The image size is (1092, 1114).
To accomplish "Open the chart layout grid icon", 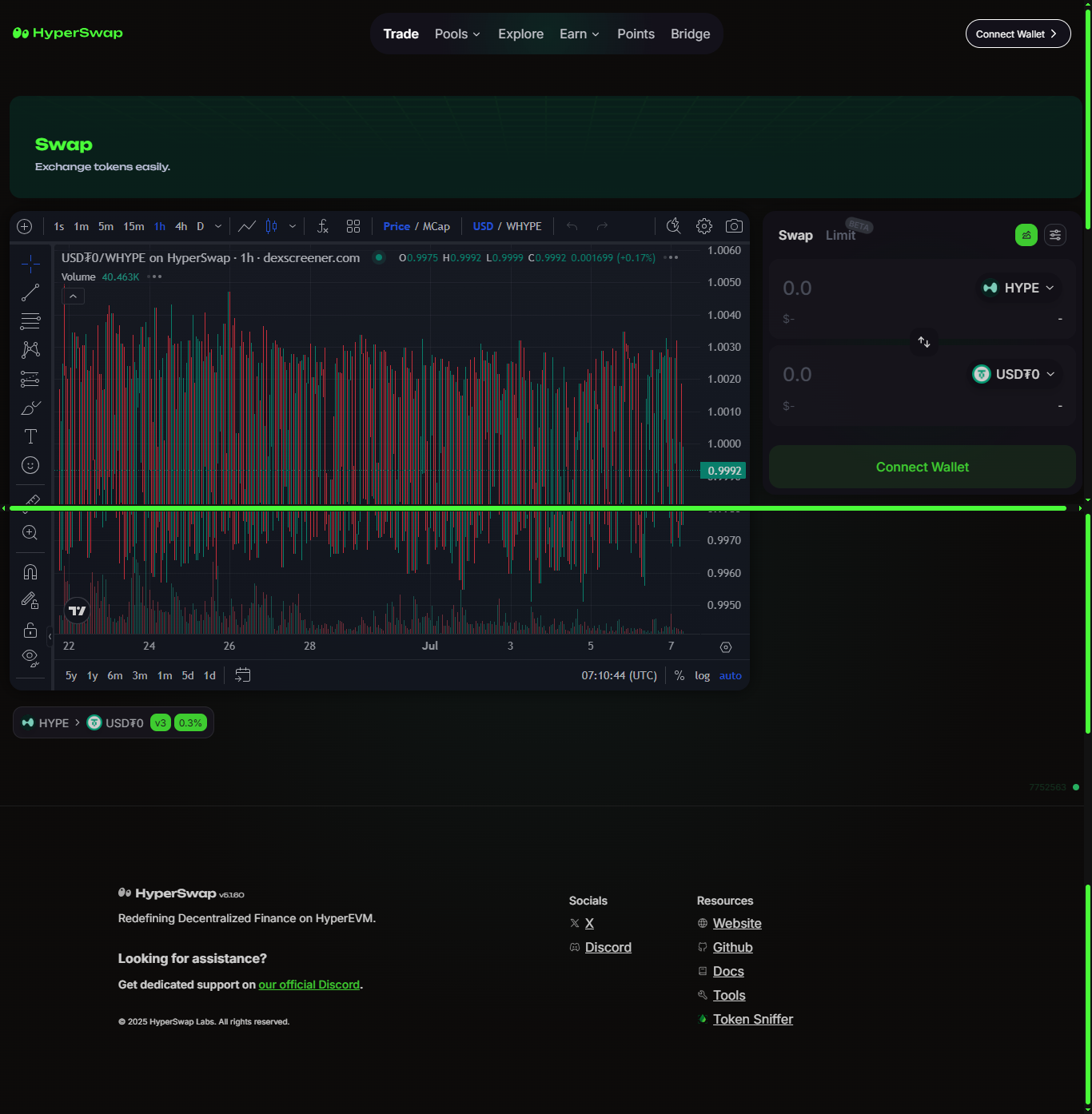I will point(353,226).
